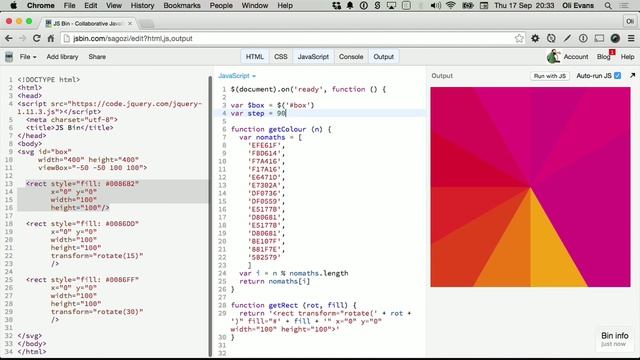Toggle the Console panel
The height and width of the screenshot is (360, 640).
point(351,57)
